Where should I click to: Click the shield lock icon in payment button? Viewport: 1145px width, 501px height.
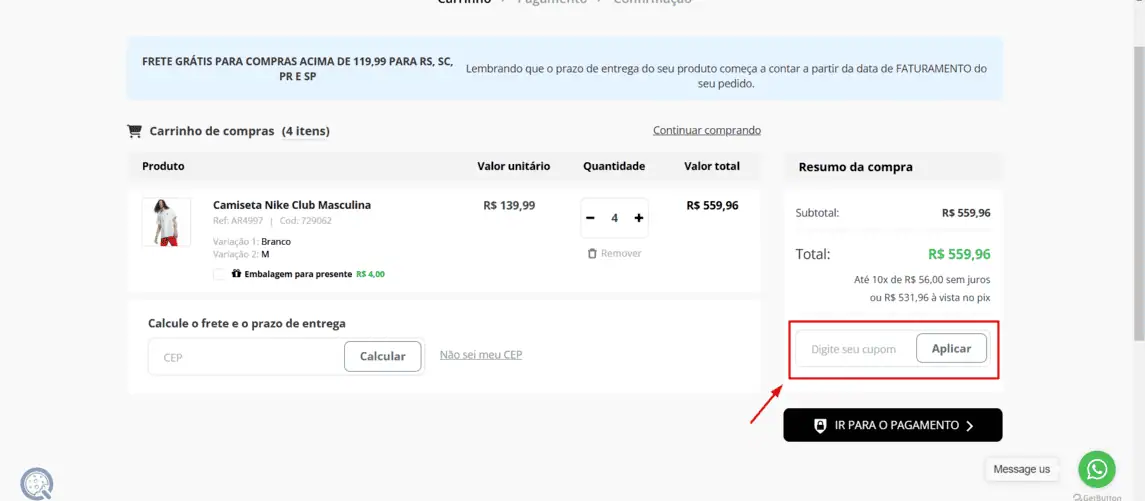pos(820,426)
